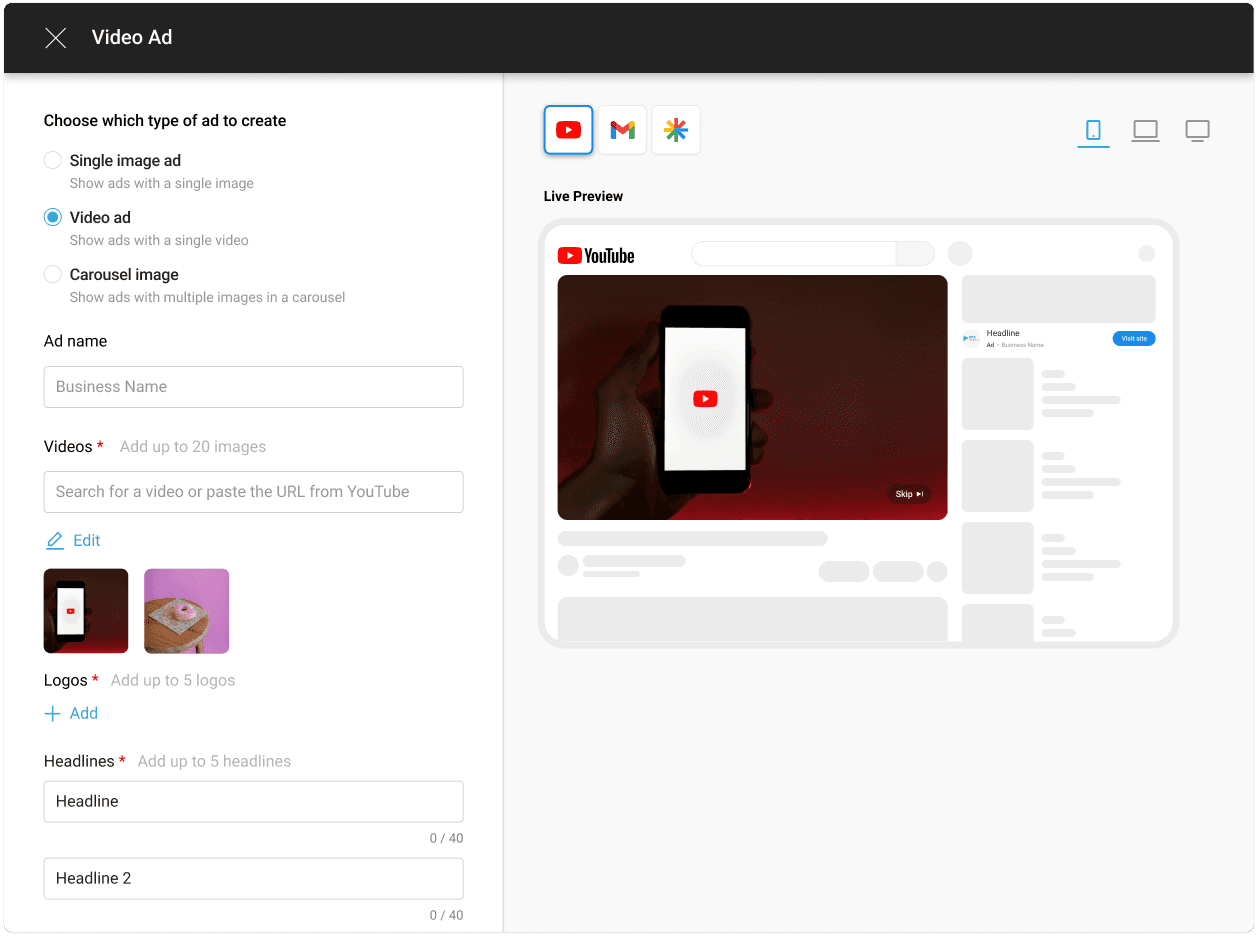Select the desktop monitor preview icon
The height and width of the screenshot is (937, 1258).
(1197, 130)
